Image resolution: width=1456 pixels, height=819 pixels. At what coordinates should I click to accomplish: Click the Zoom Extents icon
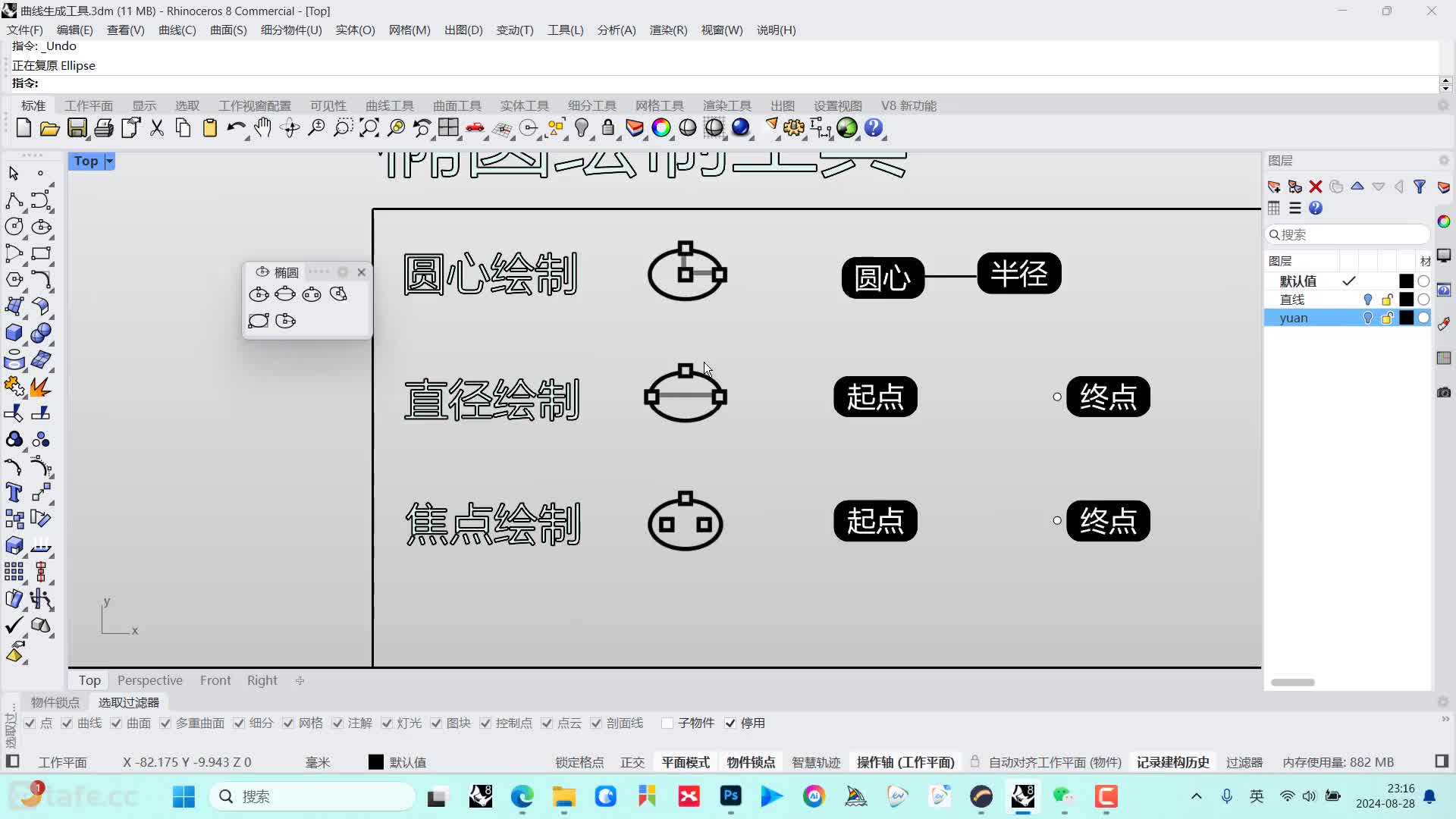coord(369,128)
